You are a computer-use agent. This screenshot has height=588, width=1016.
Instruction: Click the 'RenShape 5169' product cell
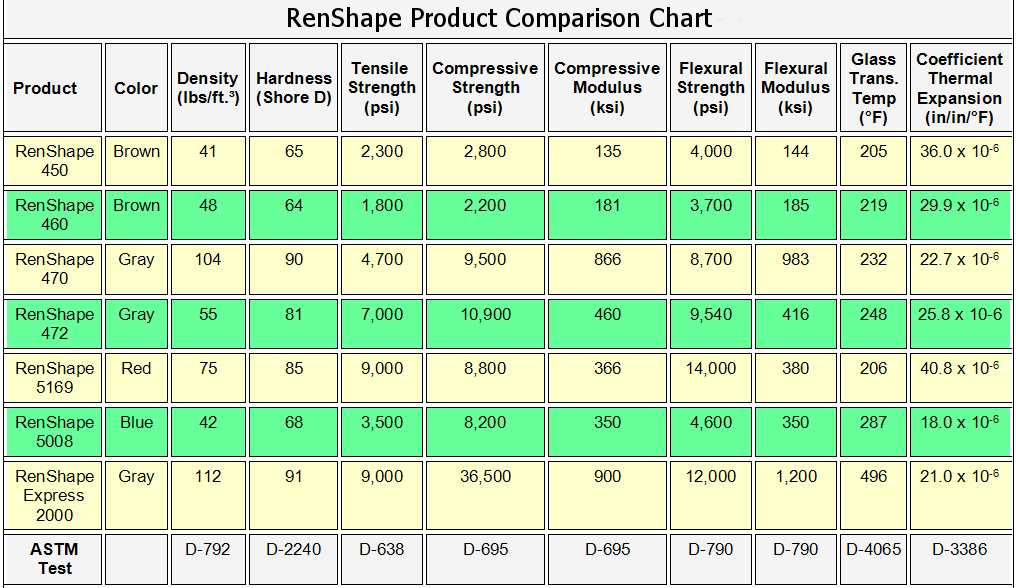click(x=54, y=377)
